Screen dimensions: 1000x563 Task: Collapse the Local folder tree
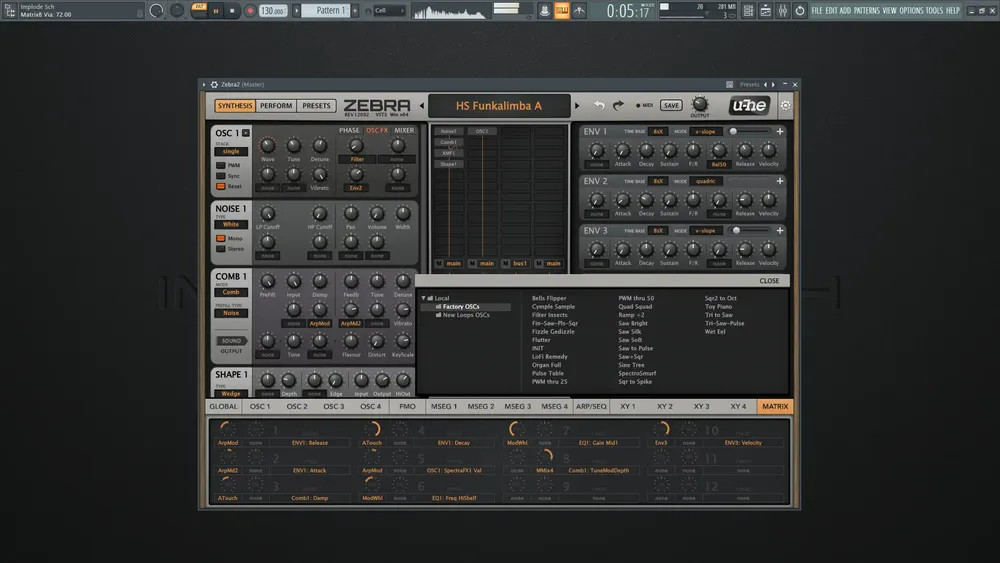click(424, 298)
